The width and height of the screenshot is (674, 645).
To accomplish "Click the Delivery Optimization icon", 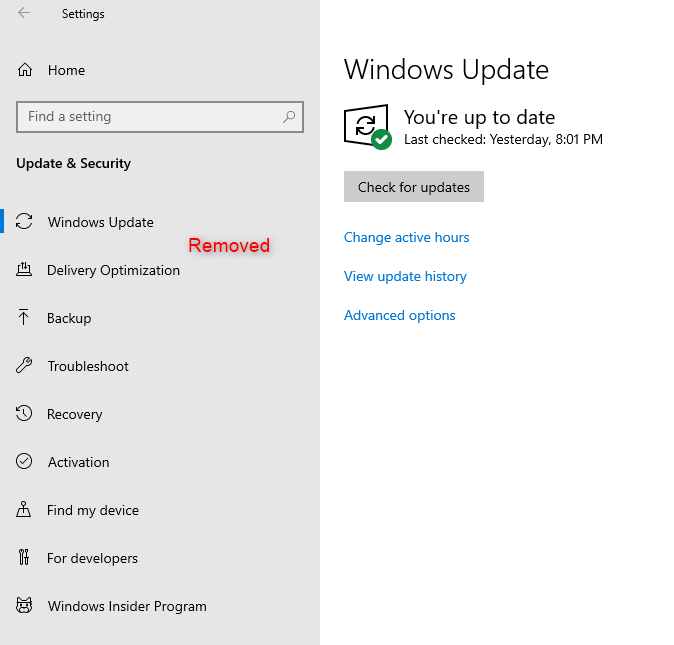I will (24, 269).
